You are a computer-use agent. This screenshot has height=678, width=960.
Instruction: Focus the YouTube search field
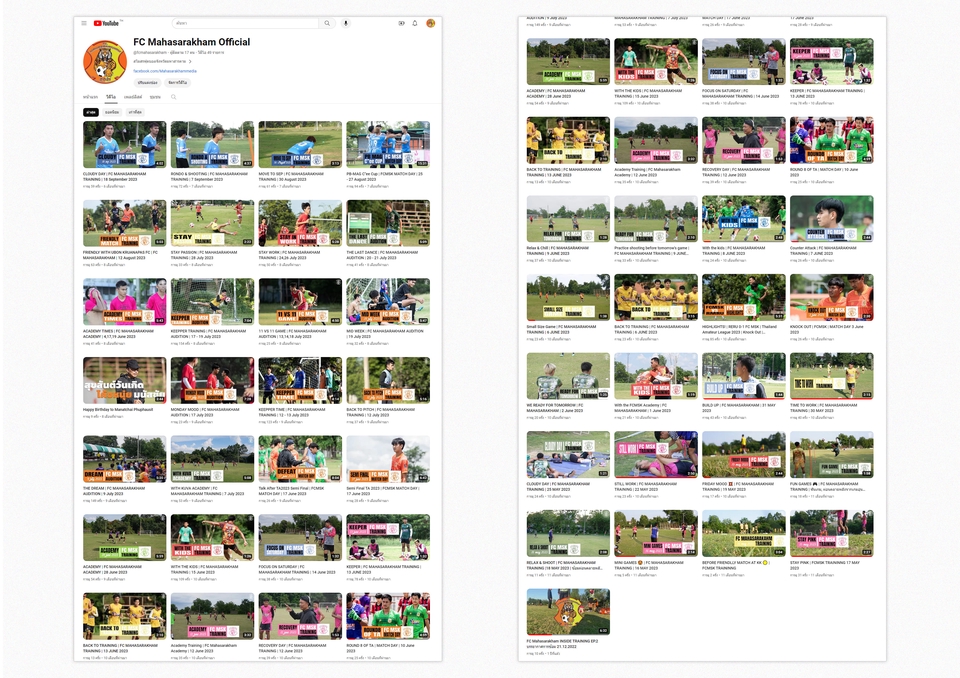246,23
